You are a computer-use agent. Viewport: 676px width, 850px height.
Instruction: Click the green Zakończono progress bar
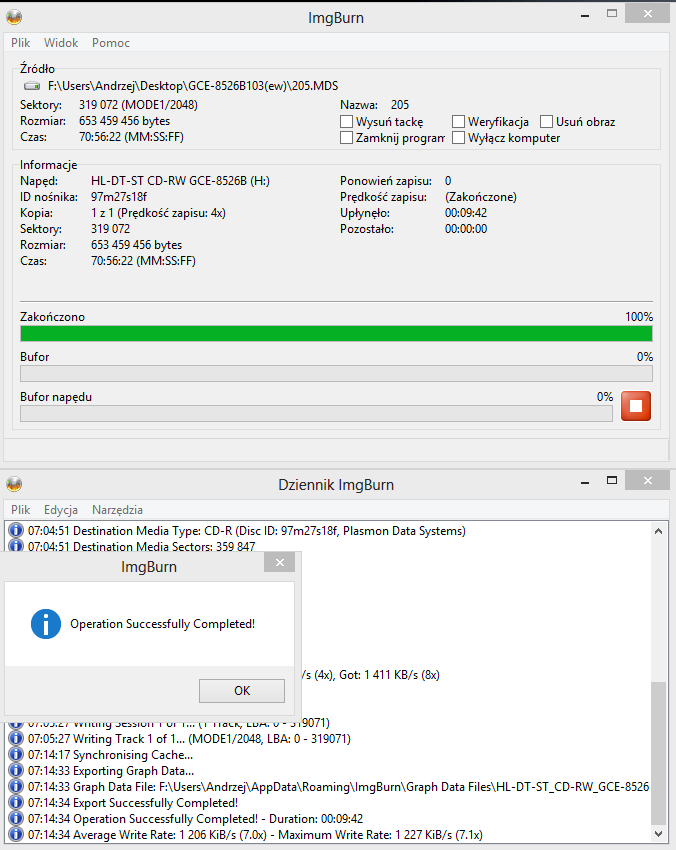(336, 333)
